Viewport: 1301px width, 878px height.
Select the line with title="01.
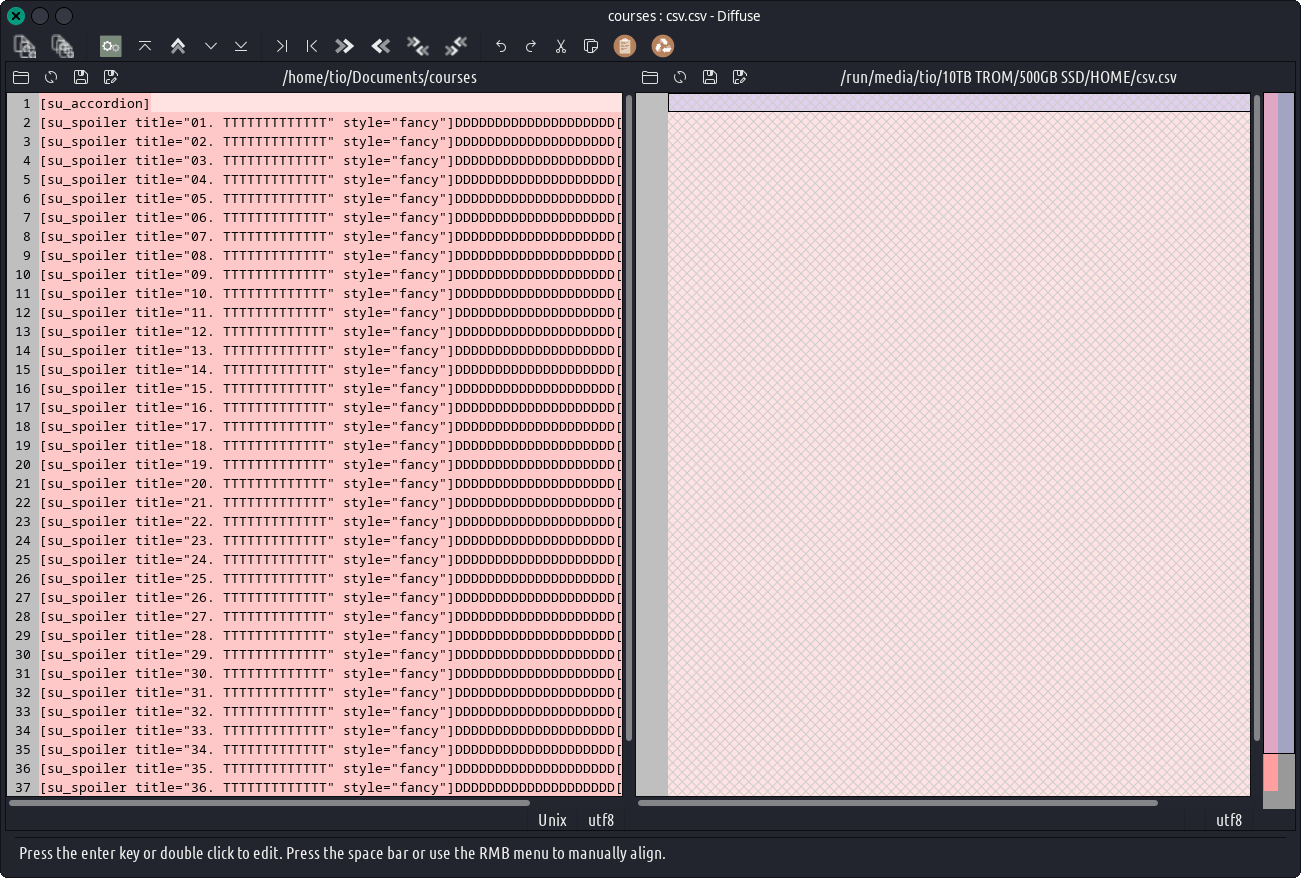(330, 122)
